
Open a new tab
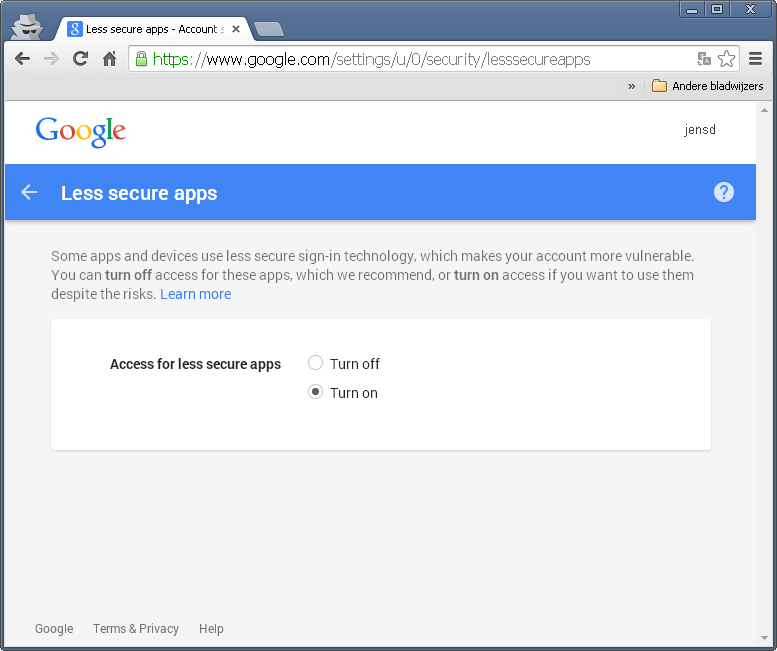269,29
